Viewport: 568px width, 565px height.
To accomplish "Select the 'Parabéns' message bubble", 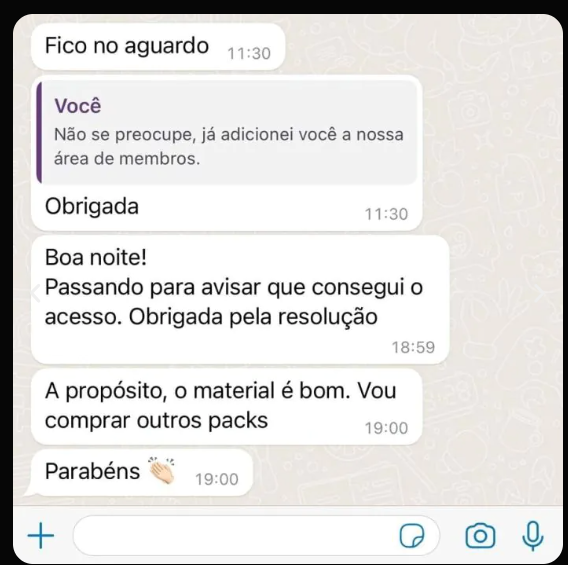I will pos(142,472).
